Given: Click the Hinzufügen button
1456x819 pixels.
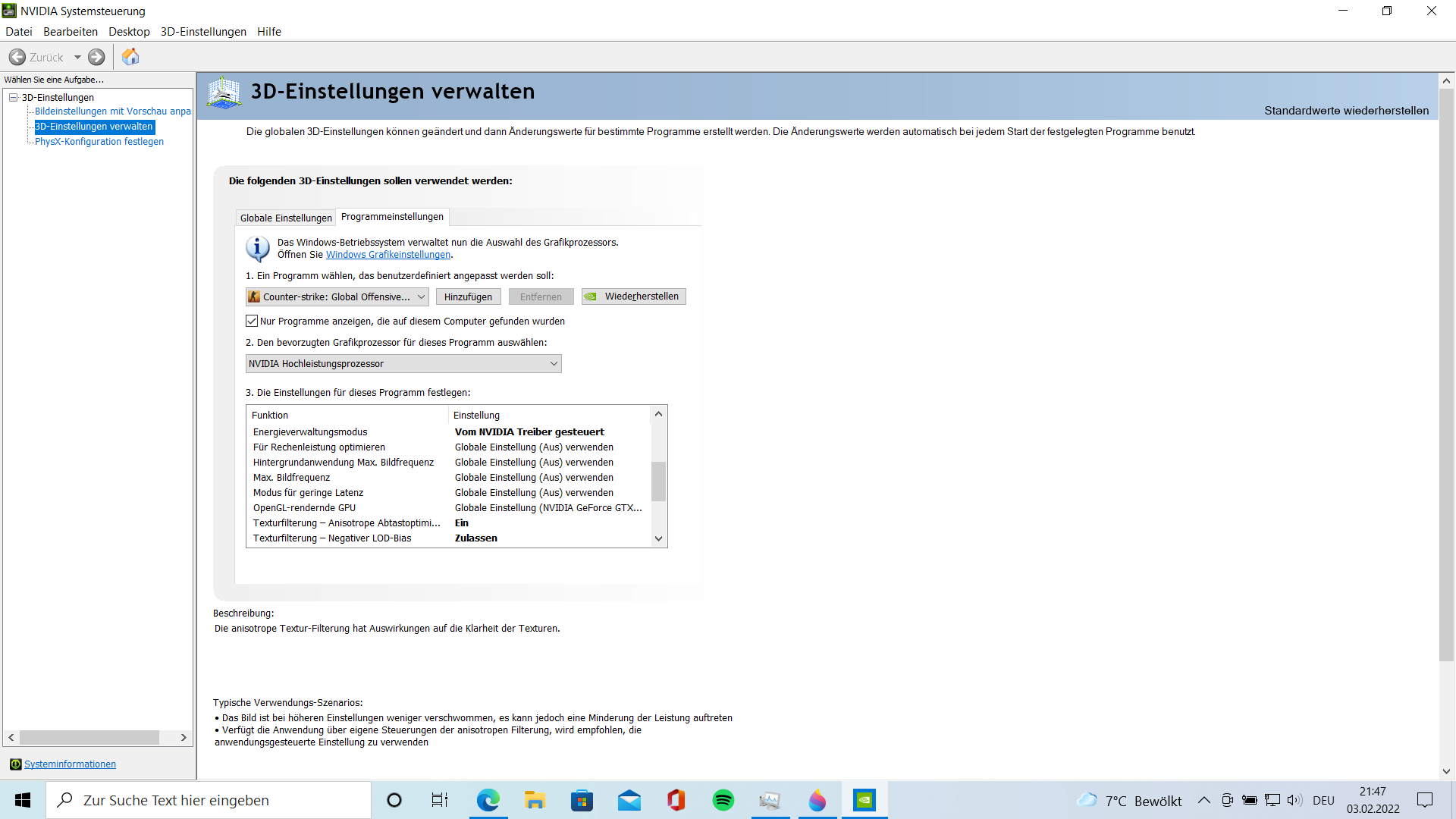Looking at the screenshot, I should [x=468, y=297].
